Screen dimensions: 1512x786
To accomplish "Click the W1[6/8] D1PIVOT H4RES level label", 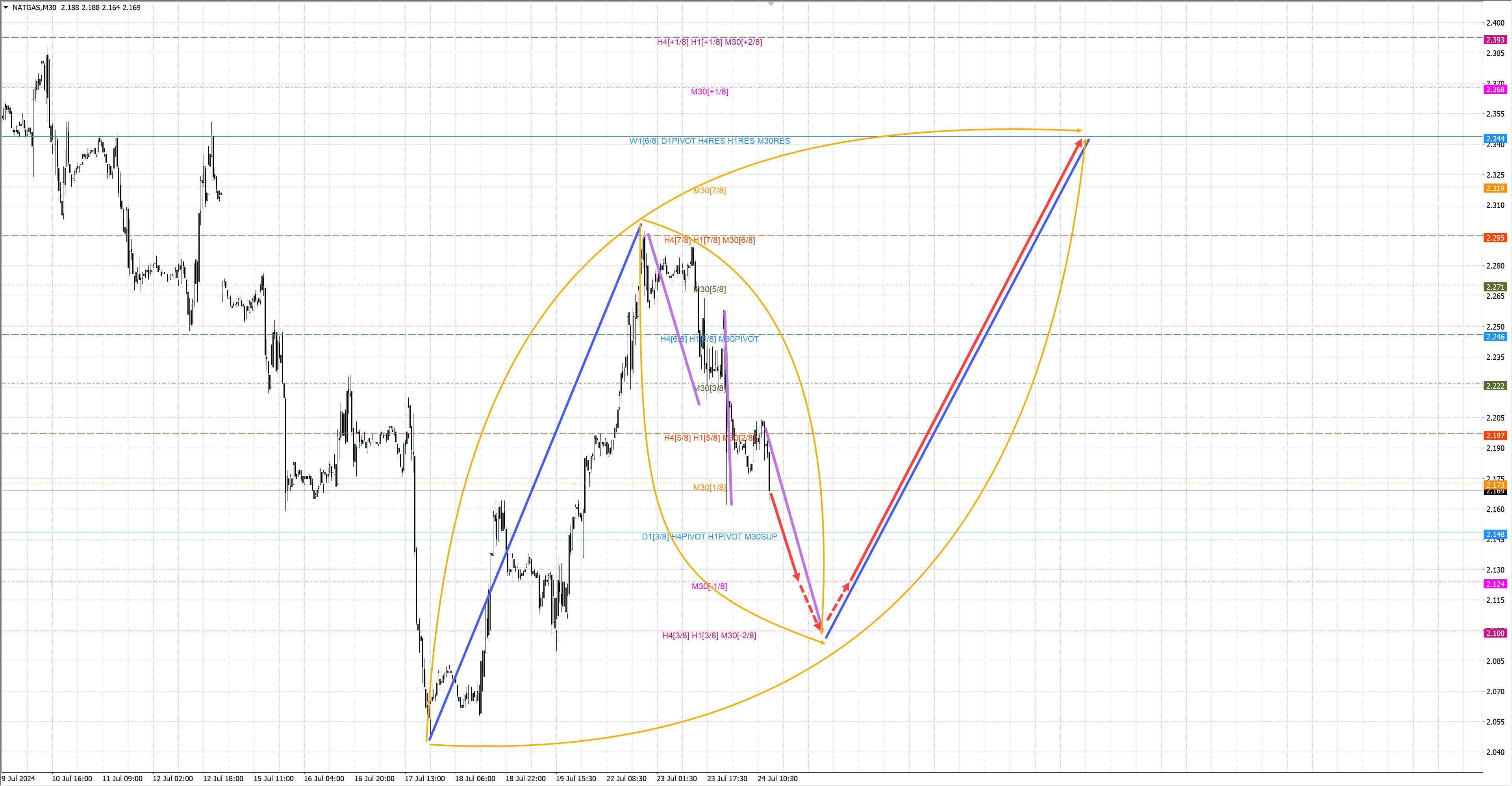I will (x=709, y=141).
